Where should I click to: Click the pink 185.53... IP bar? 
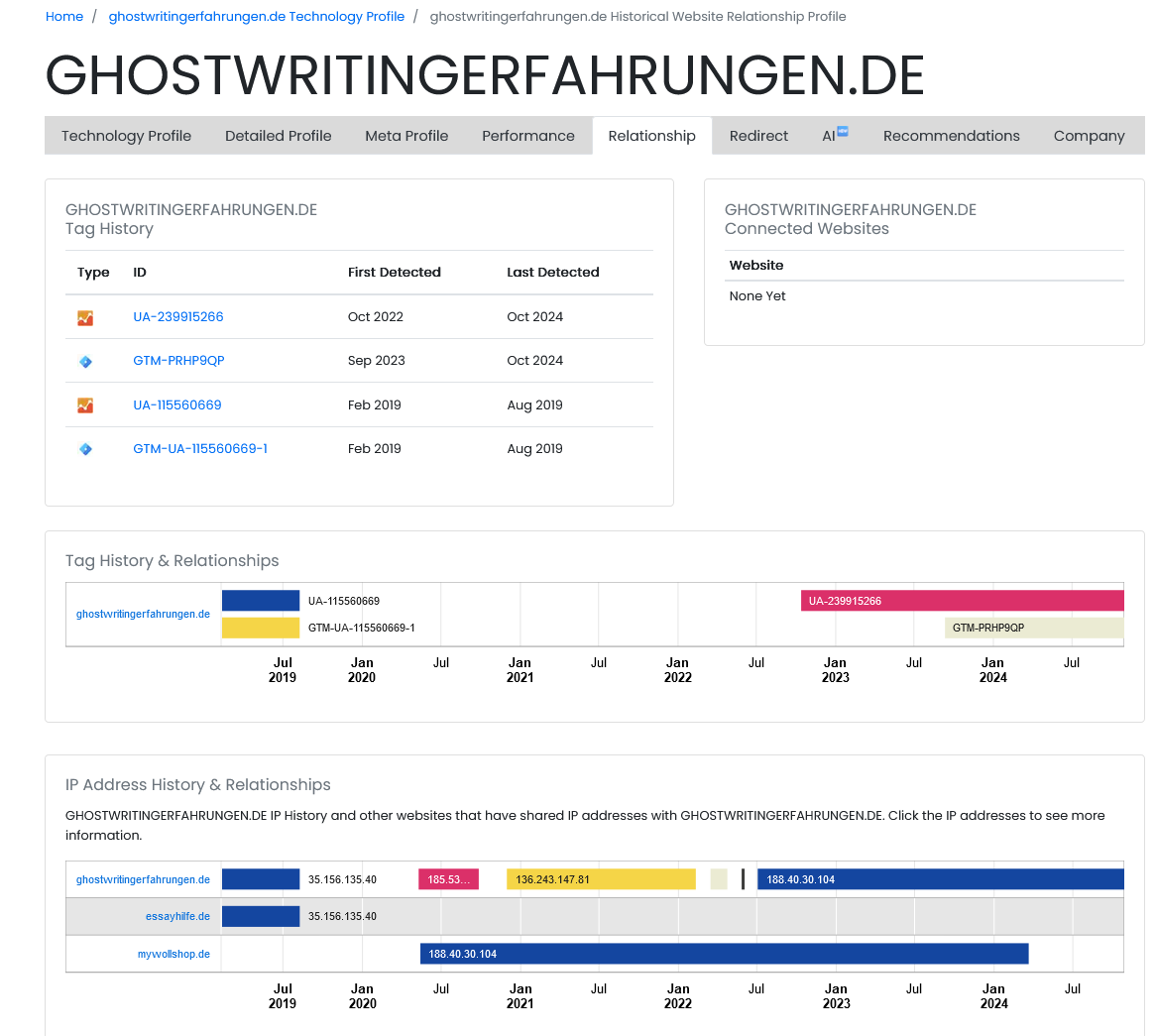point(448,879)
